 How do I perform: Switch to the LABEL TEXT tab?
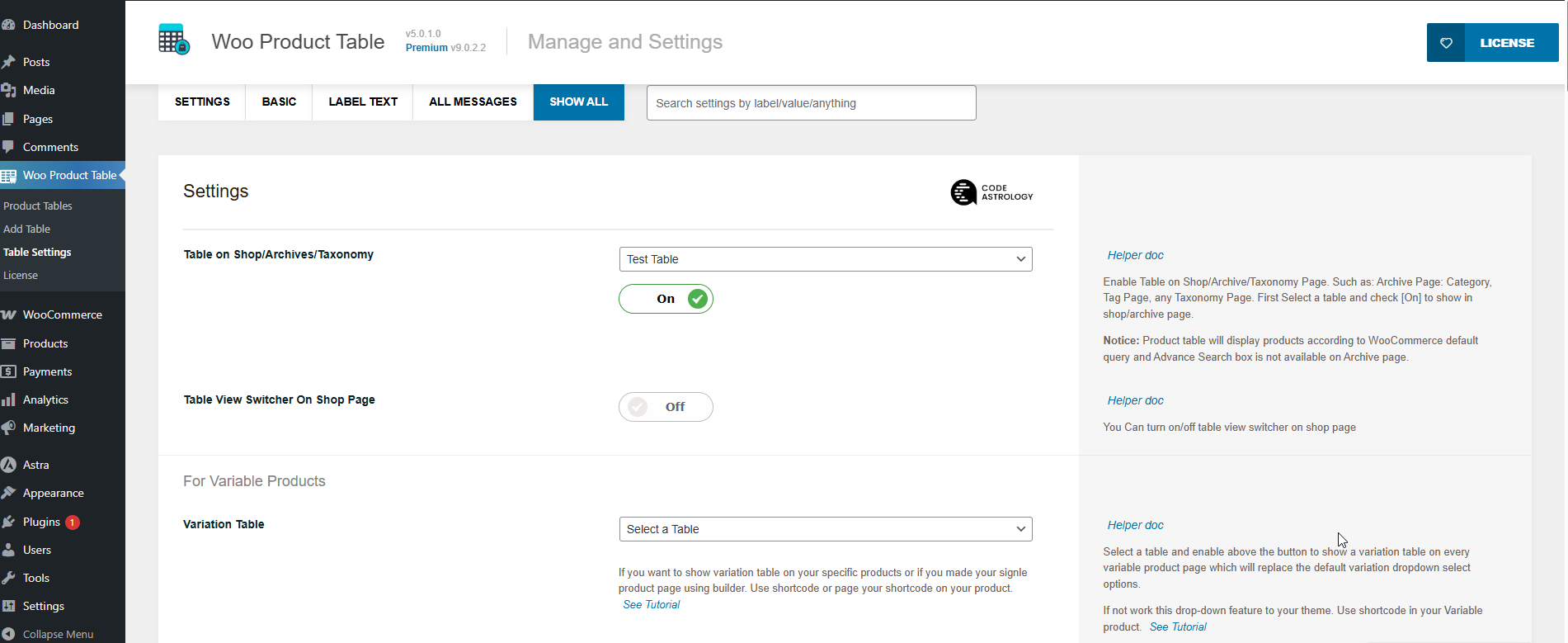[363, 102]
